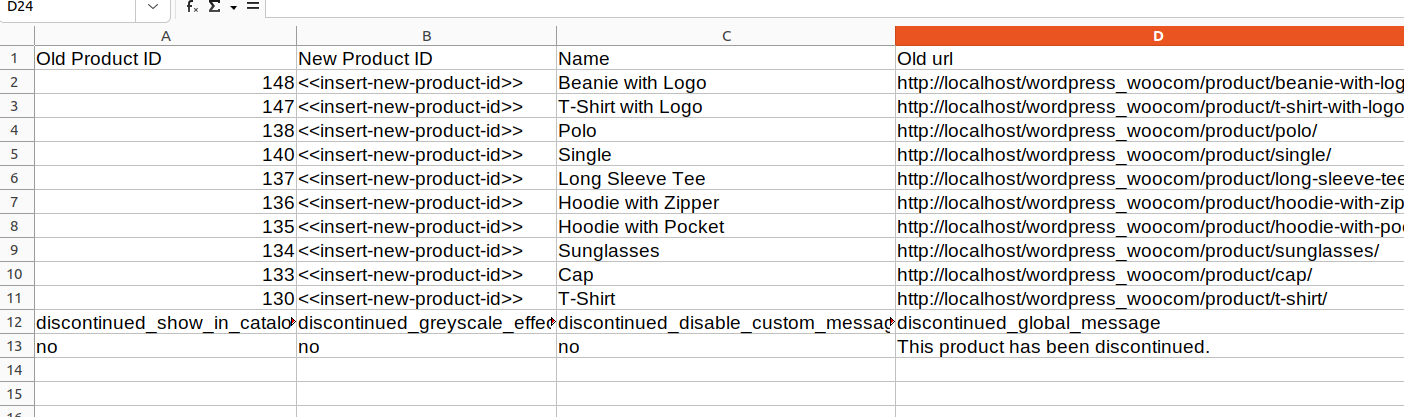
Task: Open the Sum function dropdown arrow
Action: (233, 7)
